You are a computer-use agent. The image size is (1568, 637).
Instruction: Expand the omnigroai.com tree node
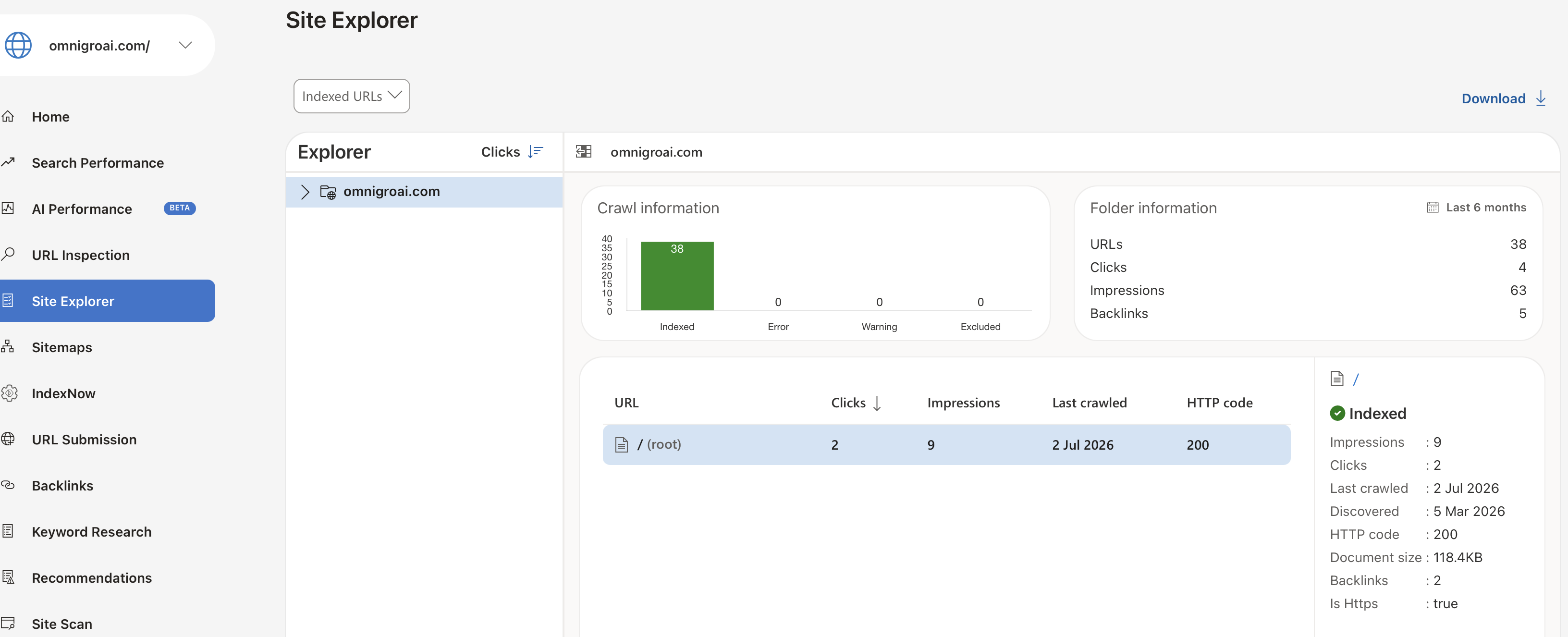click(x=306, y=192)
